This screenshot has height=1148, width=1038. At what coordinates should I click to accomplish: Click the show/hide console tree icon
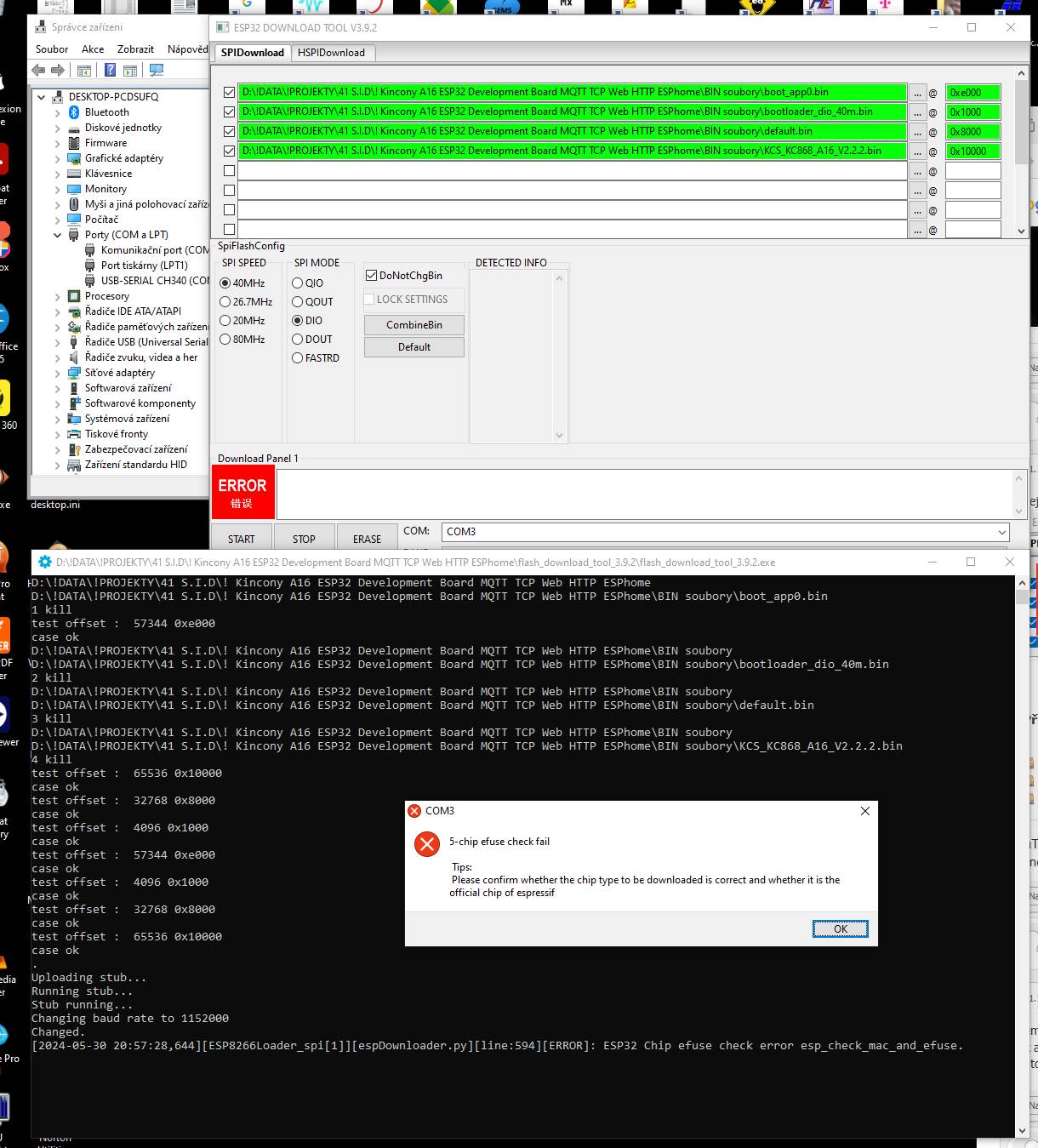[84, 70]
